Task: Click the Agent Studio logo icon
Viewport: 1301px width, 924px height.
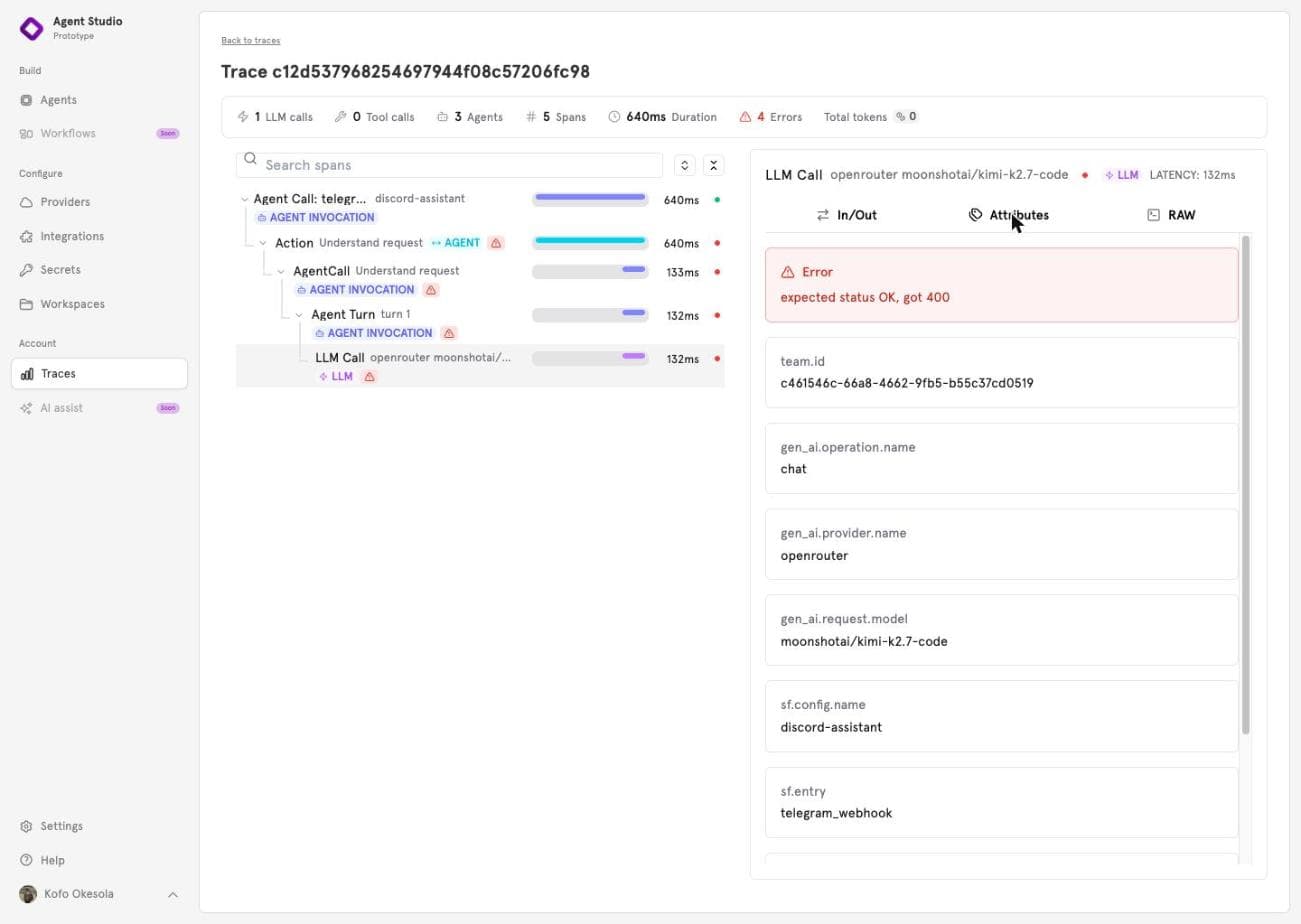Action: 32,28
